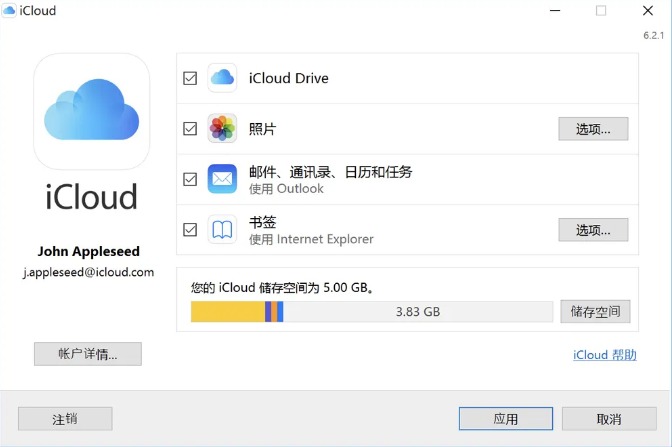Click the blue Mail envelope icon
Image resolution: width=672 pixels, height=447 pixels.
pos(222,179)
